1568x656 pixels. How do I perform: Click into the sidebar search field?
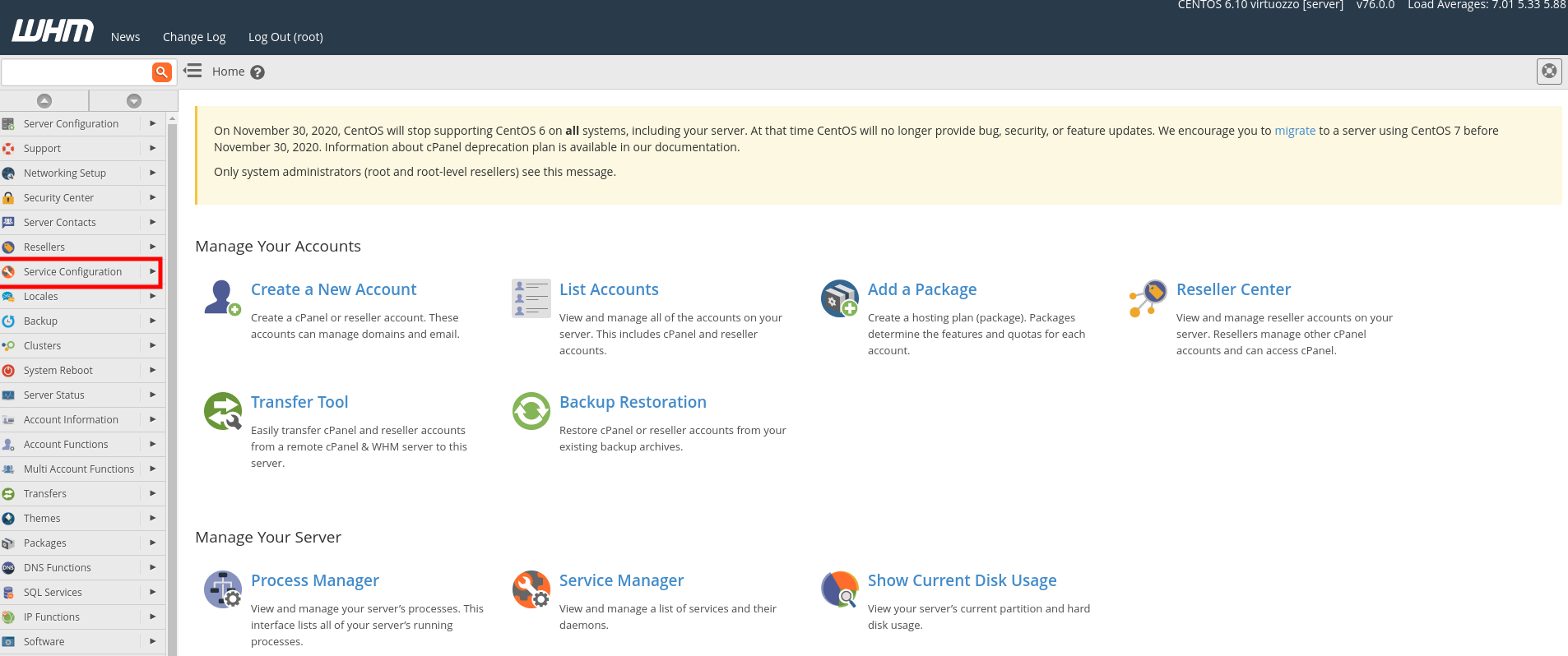77,72
